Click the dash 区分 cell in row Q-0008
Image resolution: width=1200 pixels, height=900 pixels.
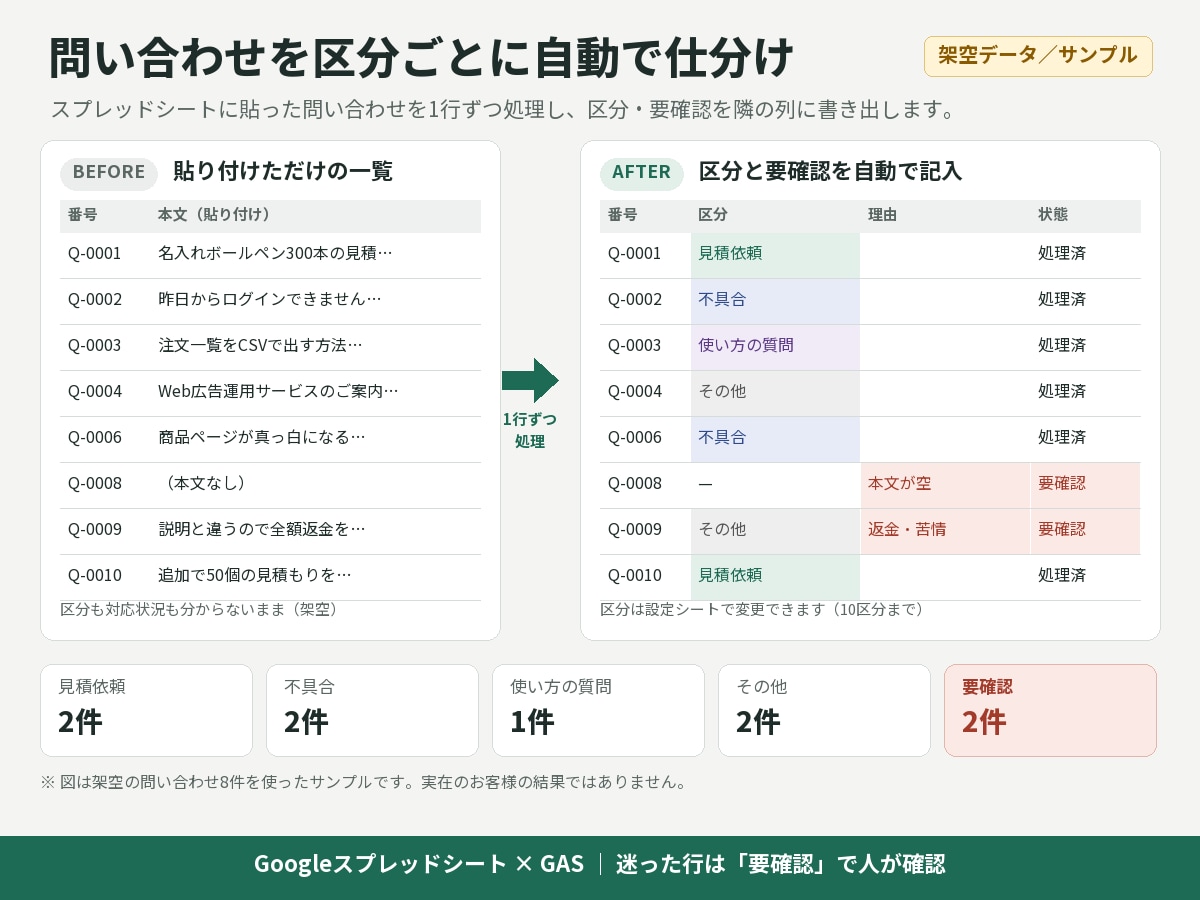(x=775, y=485)
